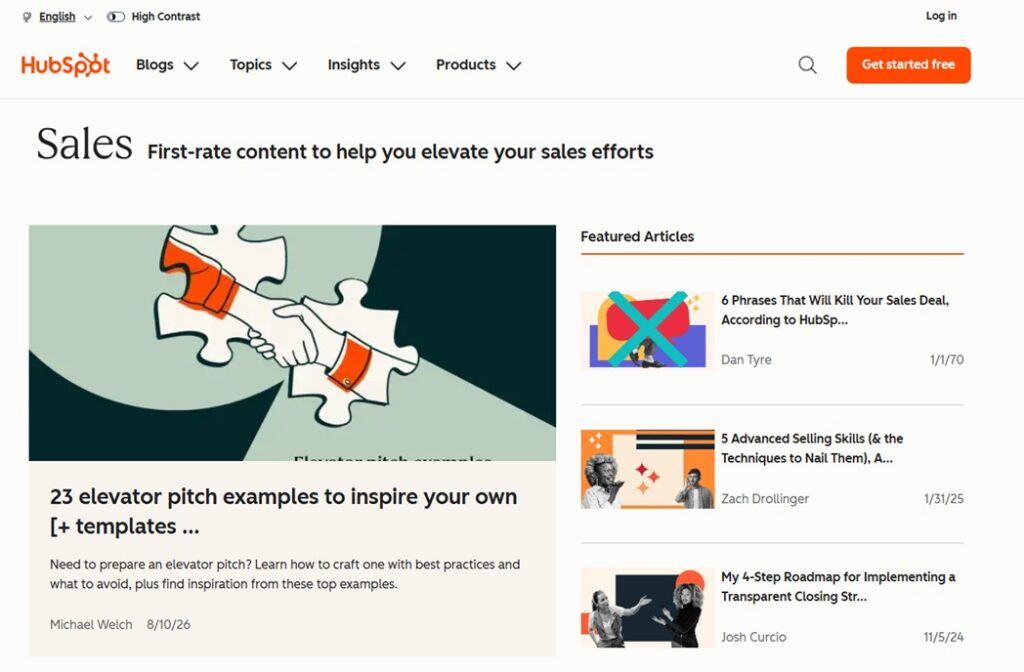
Task: Open the 6 Phrases That Will Kill article
Action: [x=835, y=310]
